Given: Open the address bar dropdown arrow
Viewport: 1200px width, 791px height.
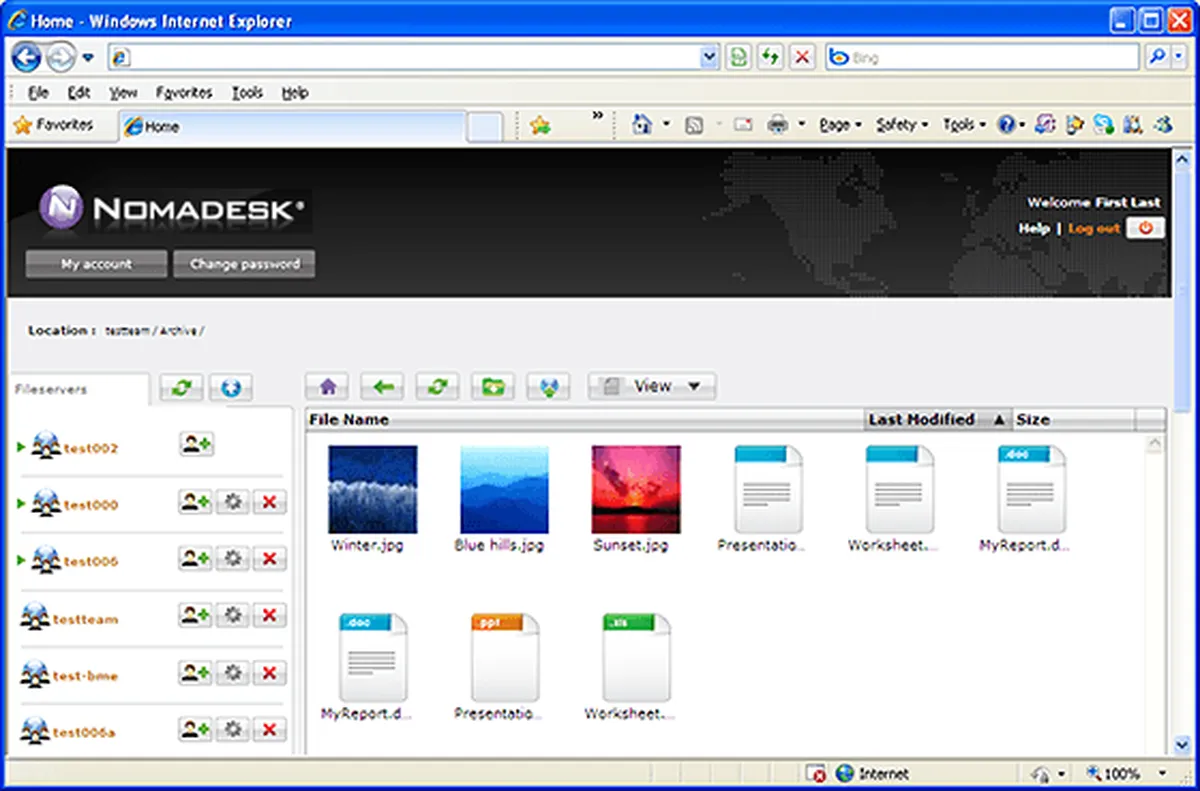Looking at the screenshot, I should 709,57.
